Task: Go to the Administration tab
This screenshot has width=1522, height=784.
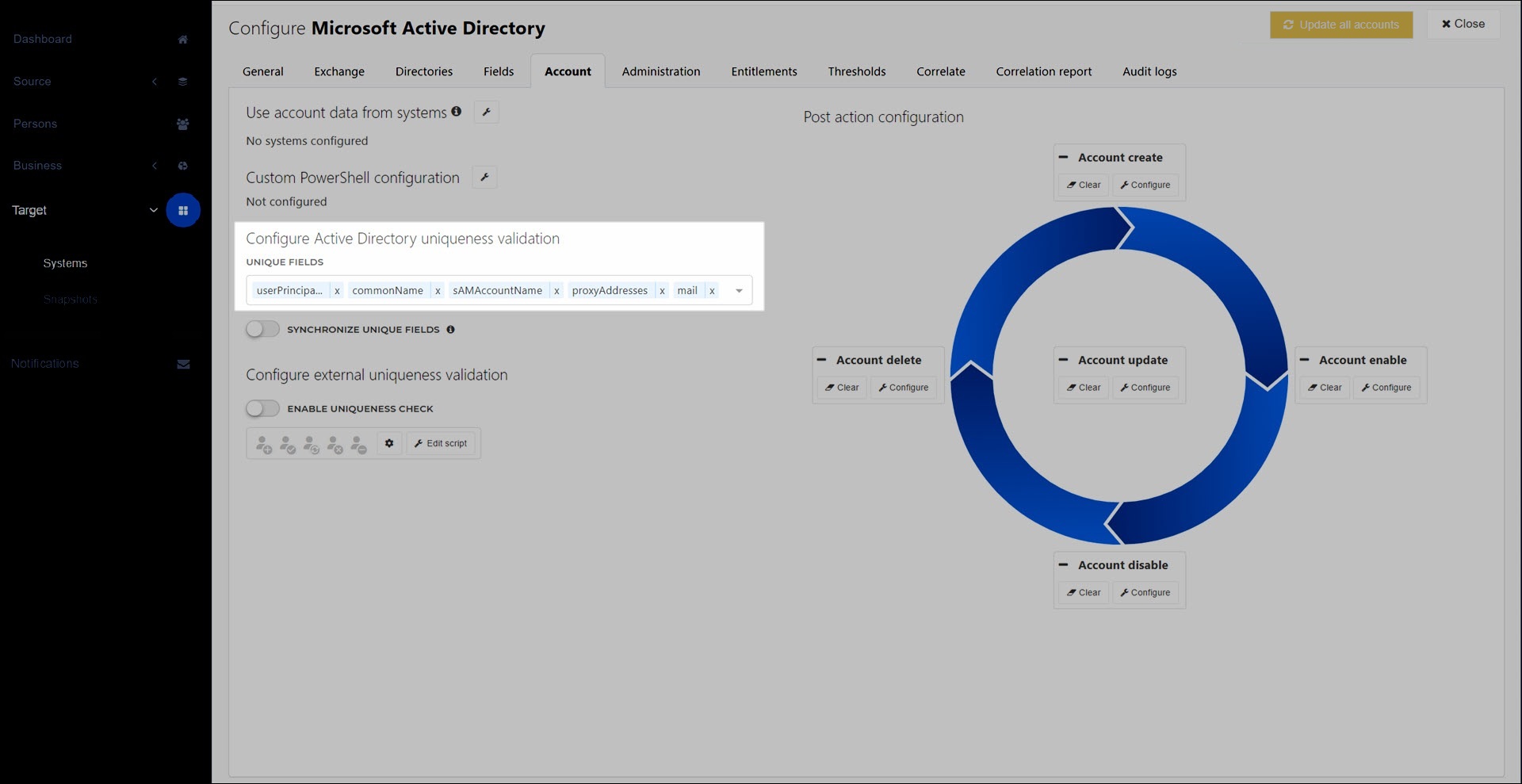Action: tap(661, 71)
